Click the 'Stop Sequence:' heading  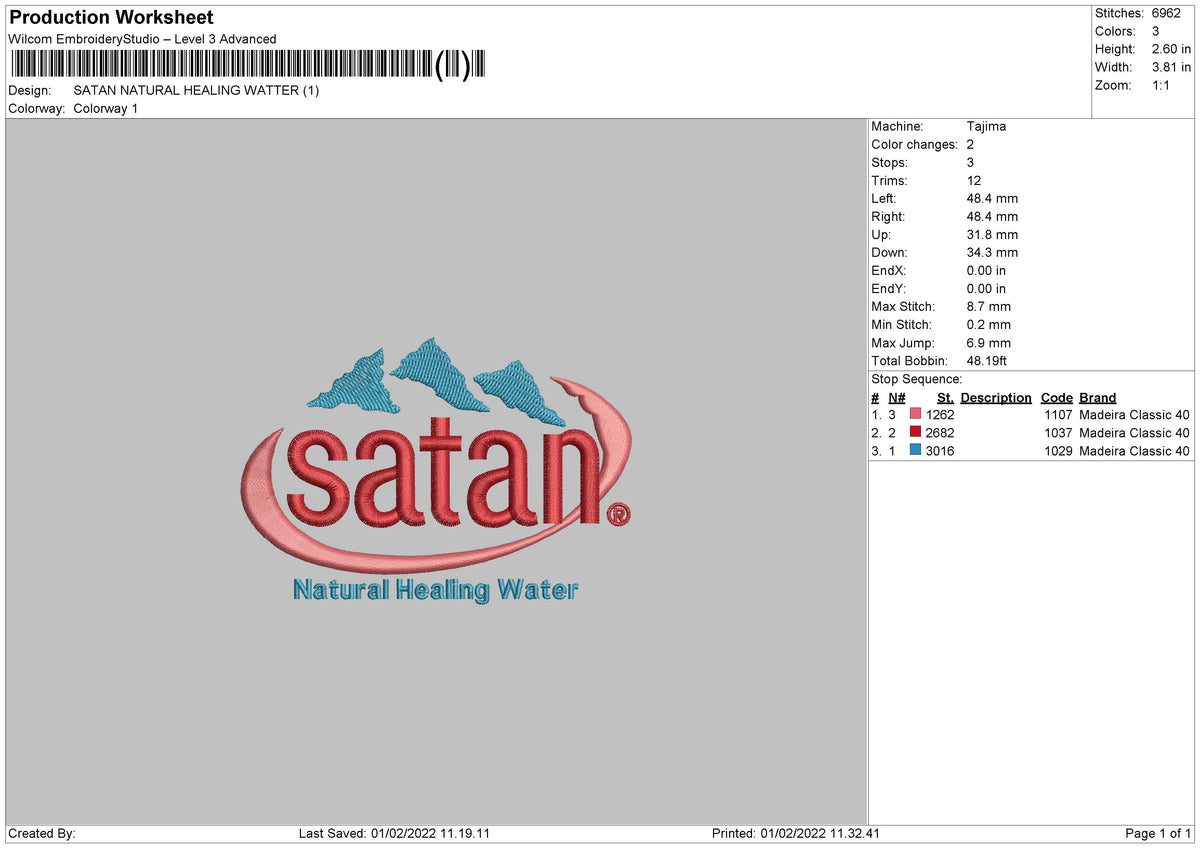point(916,379)
